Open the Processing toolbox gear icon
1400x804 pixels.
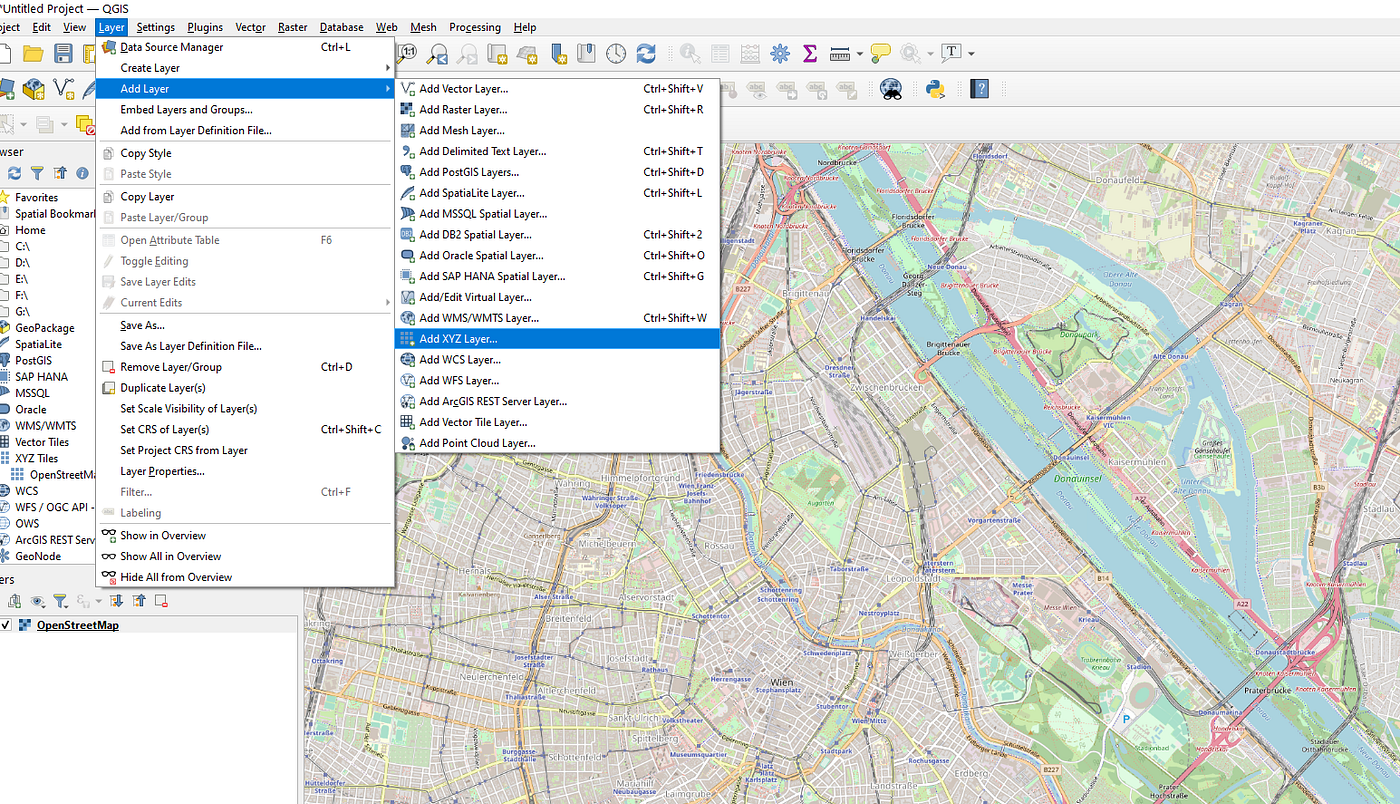point(780,53)
